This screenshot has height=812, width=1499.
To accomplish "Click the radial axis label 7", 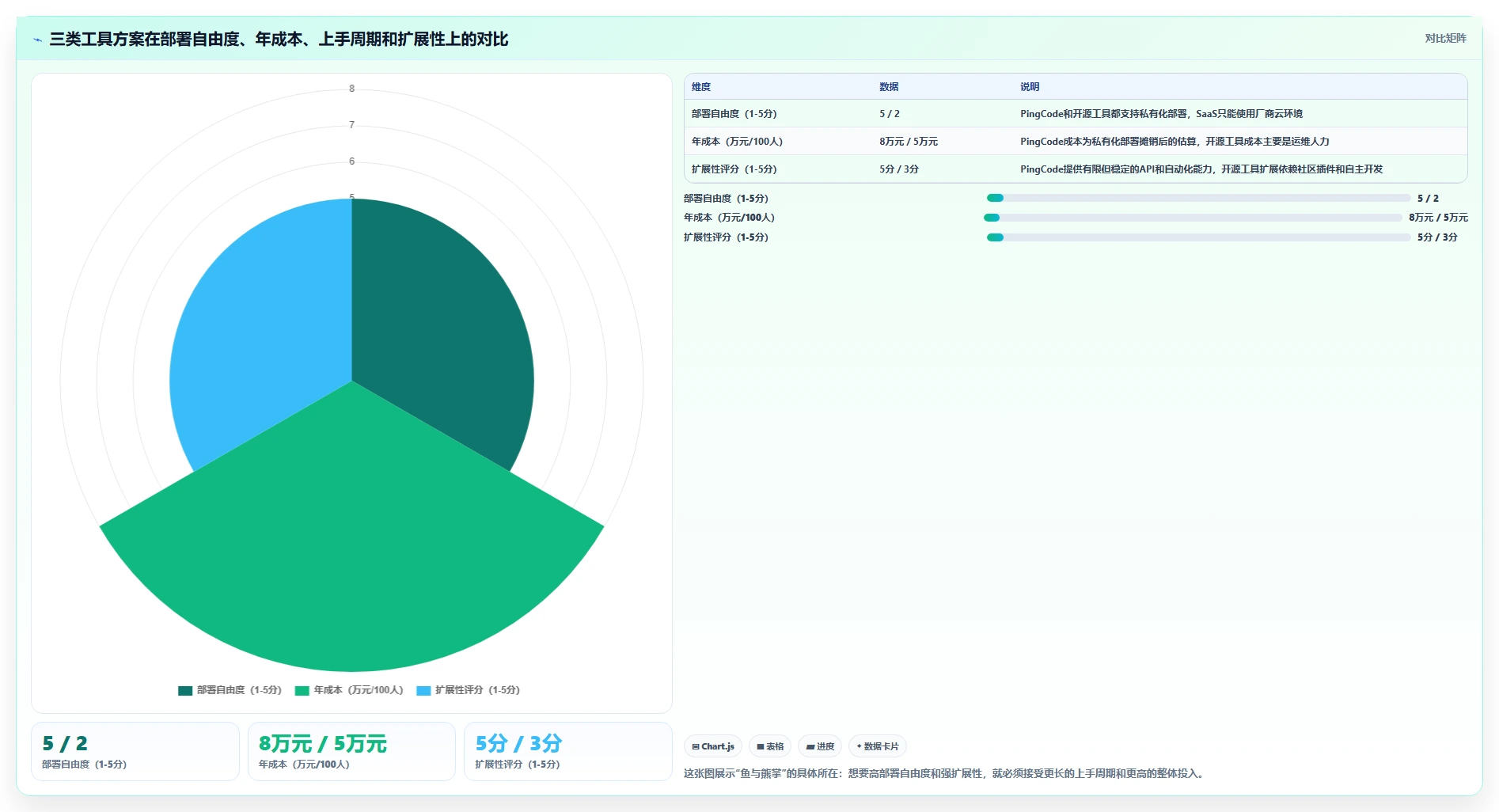I will click(351, 125).
